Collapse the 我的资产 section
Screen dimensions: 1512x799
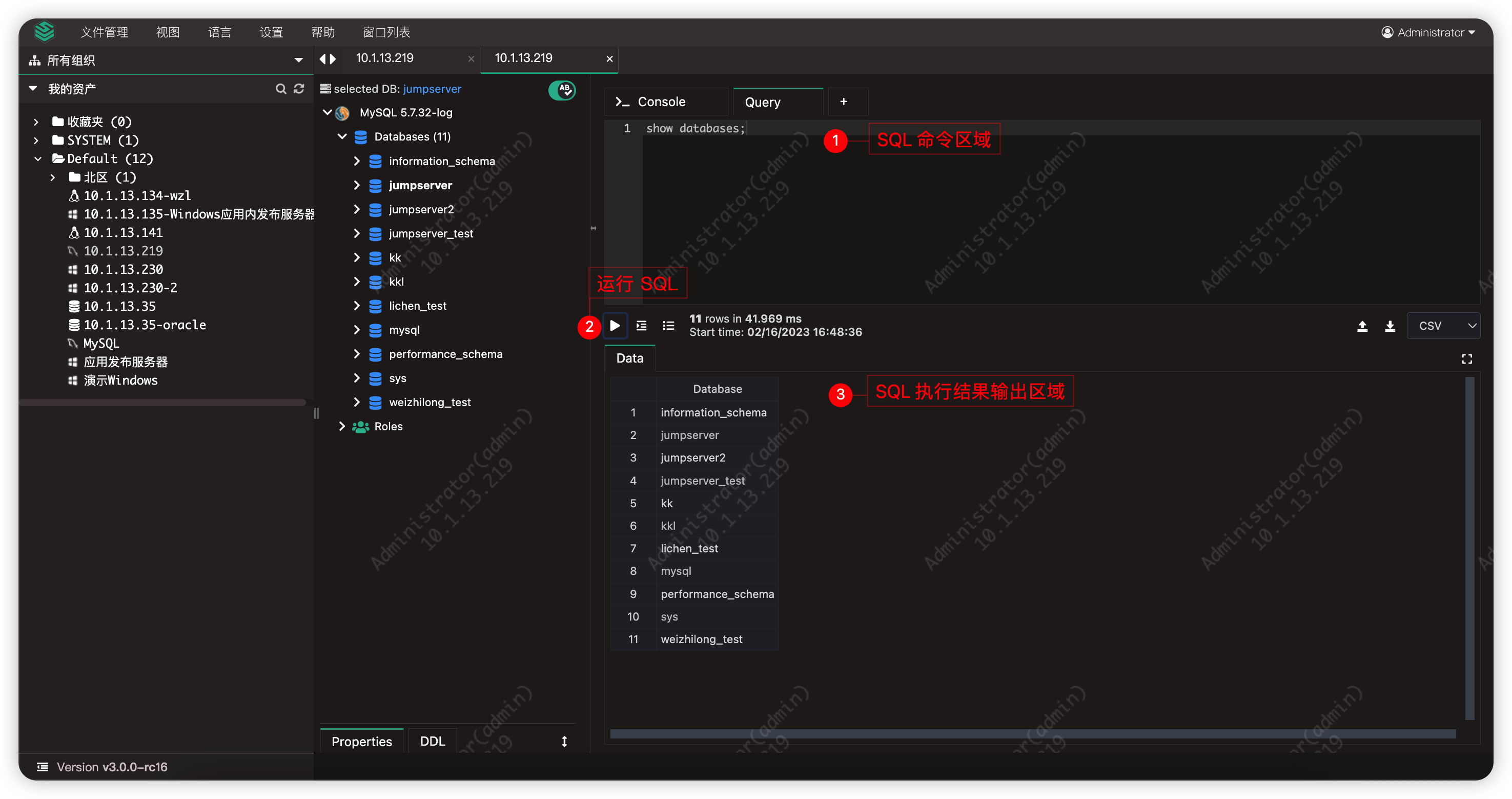click(33, 89)
